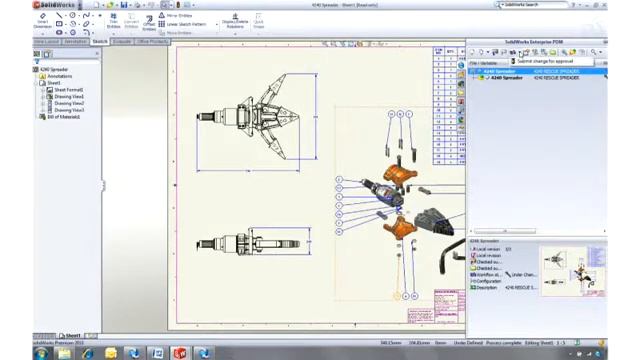
Task: Click the PDM panel horizontal scrollbar
Action: pos(505,231)
